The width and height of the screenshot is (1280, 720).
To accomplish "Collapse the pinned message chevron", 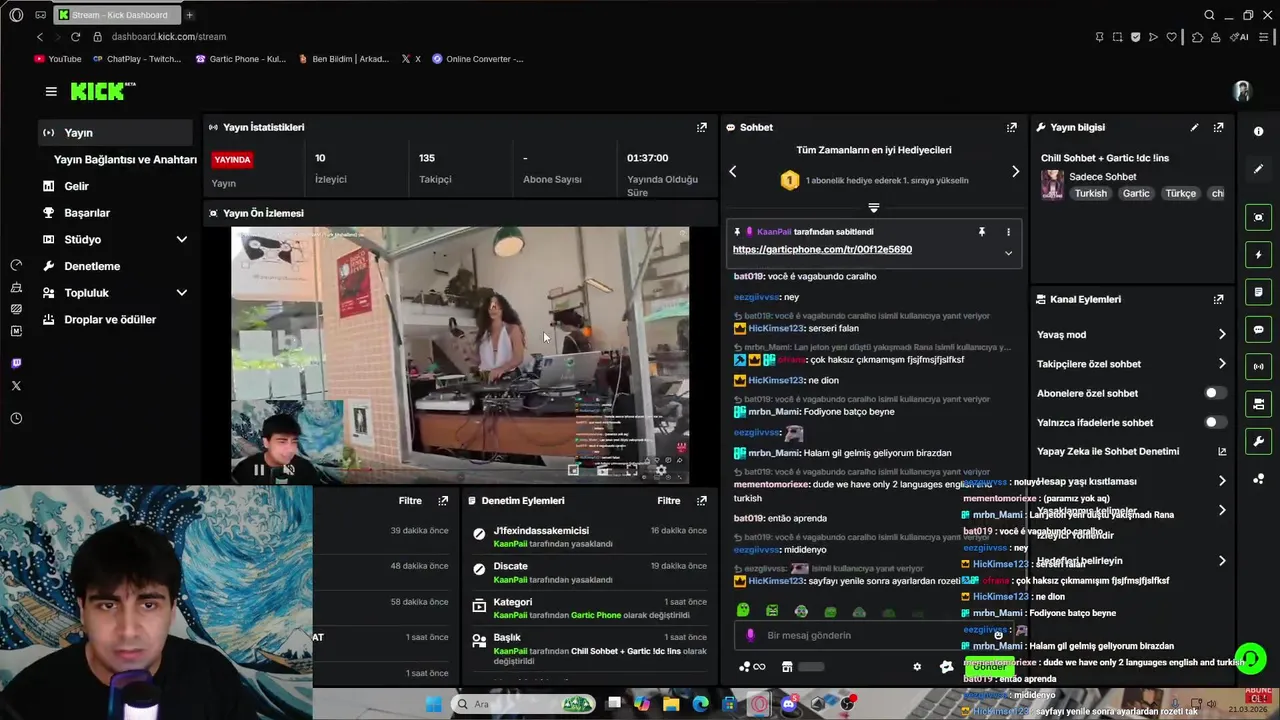I will [1008, 253].
